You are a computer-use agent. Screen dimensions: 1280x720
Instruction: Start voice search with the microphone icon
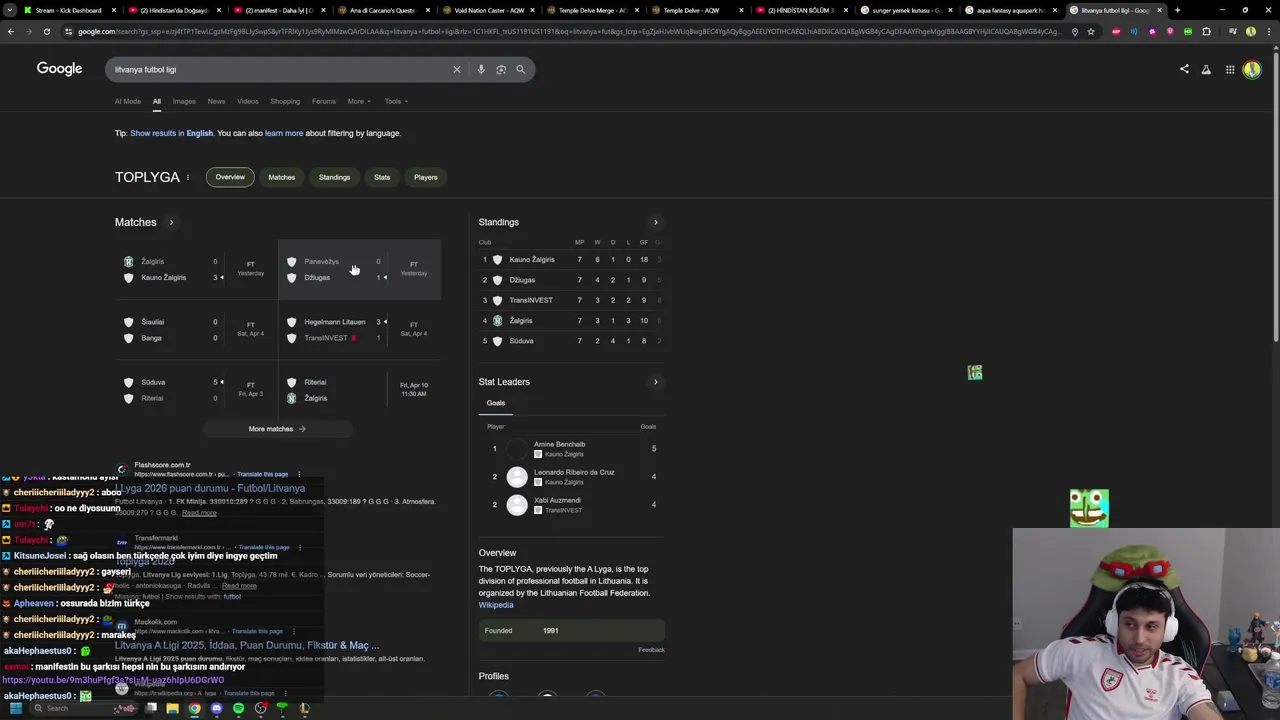coord(481,69)
